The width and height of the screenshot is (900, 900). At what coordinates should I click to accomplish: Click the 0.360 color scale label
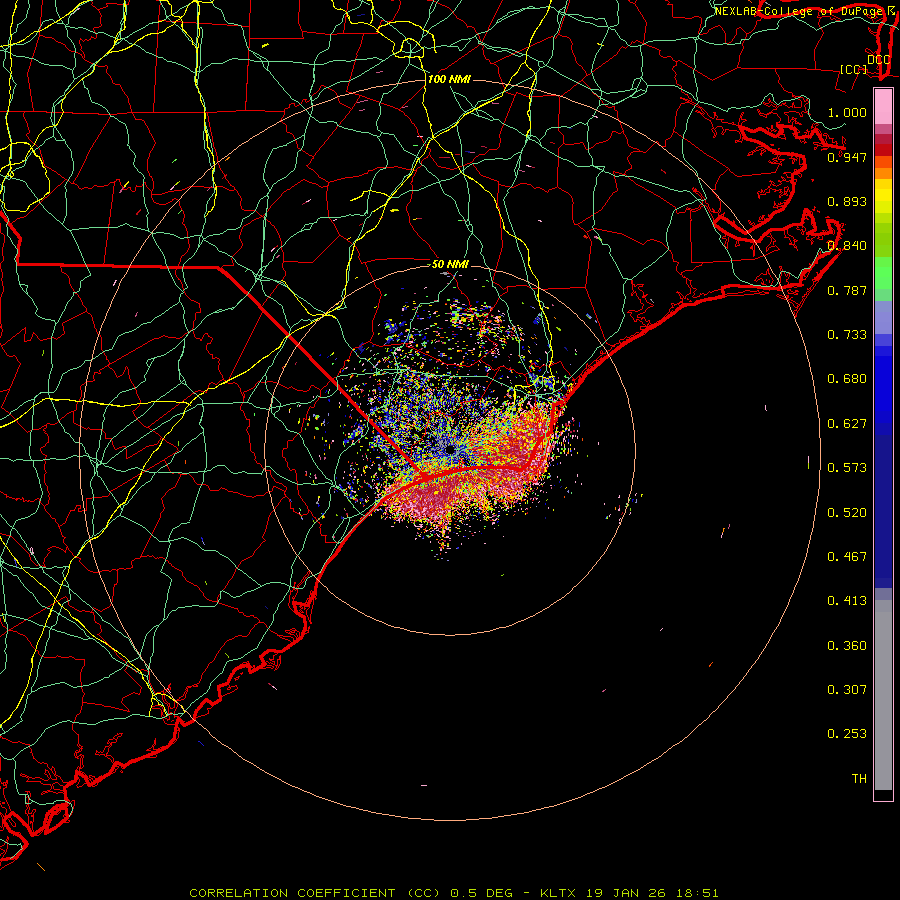[847, 646]
